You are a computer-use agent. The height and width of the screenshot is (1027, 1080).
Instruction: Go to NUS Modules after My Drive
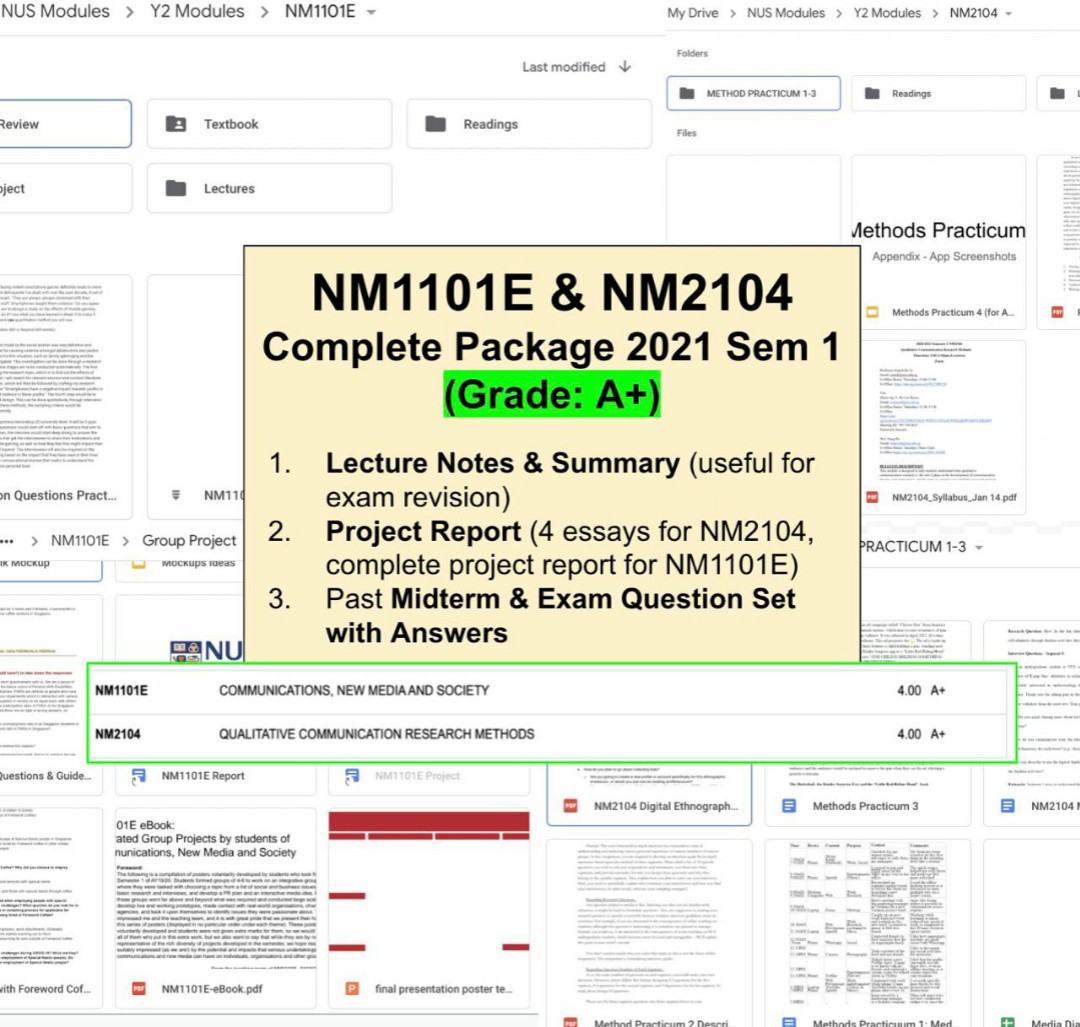pos(786,13)
